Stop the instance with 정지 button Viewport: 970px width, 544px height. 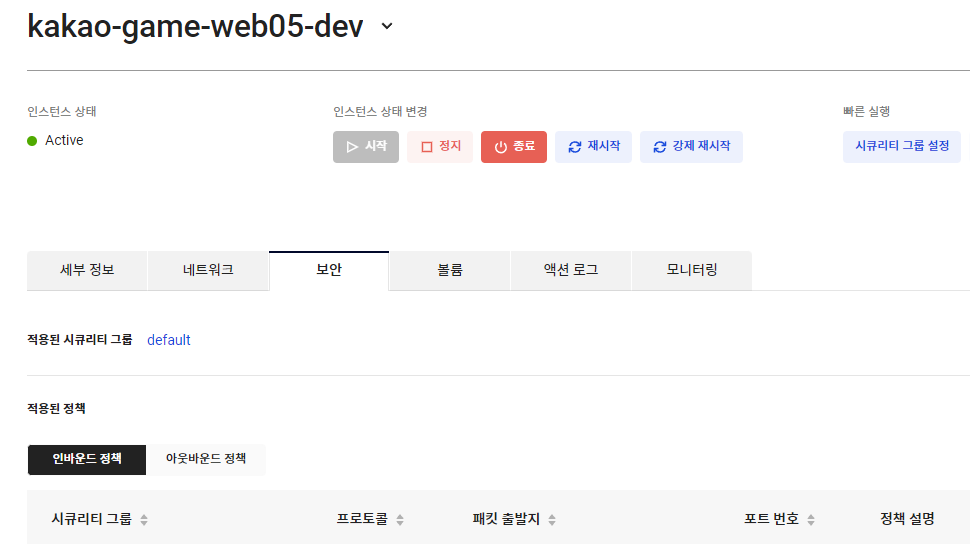tap(440, 147)
